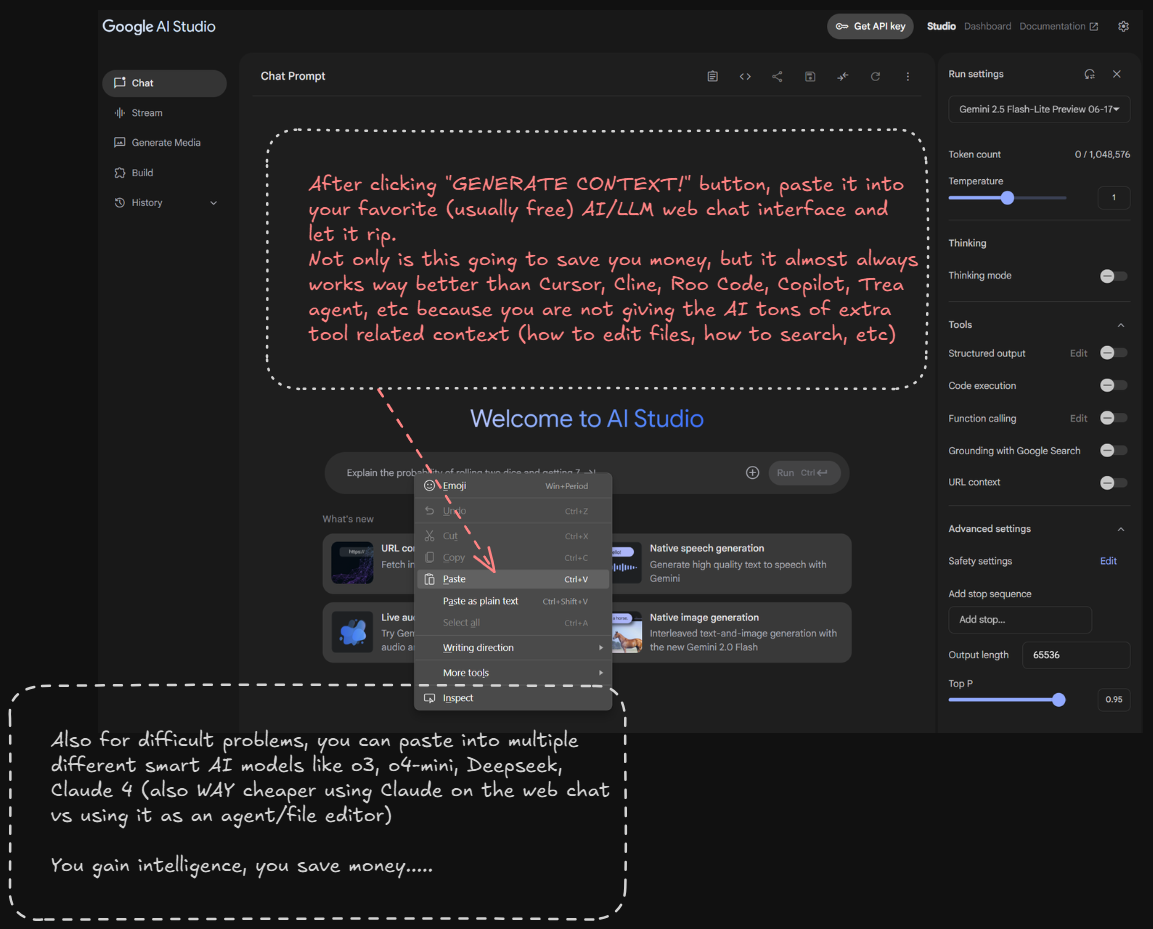Click the Get API key button

tap(870, 26)
